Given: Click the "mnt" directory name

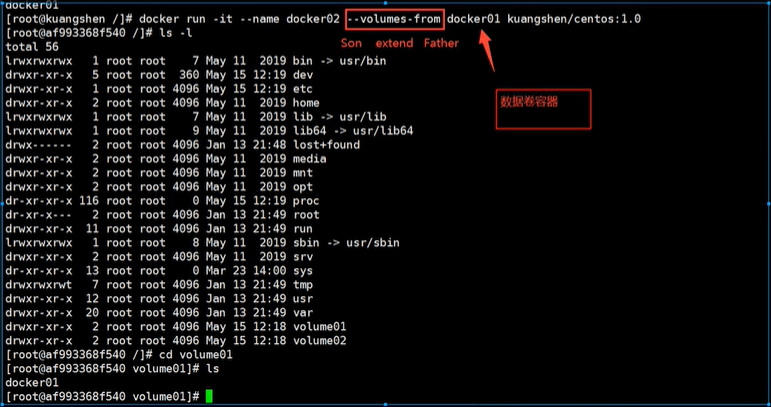Looking at the screenshot, I should (x=302, y=173).
